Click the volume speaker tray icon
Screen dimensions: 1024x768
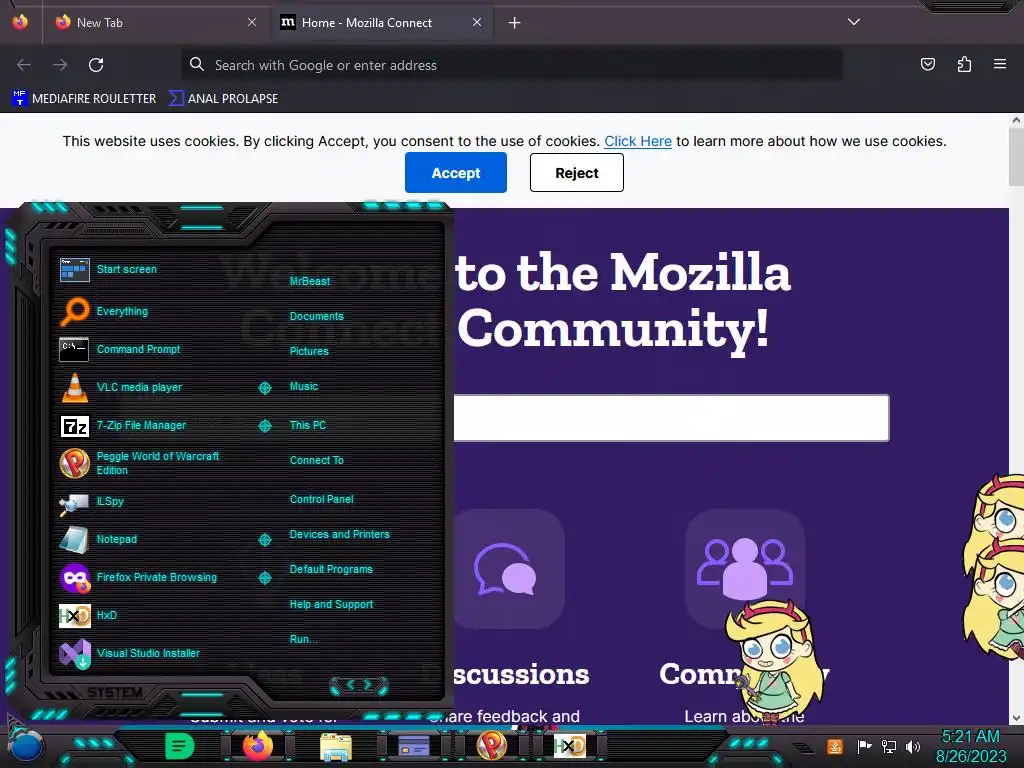click(913, 746)
